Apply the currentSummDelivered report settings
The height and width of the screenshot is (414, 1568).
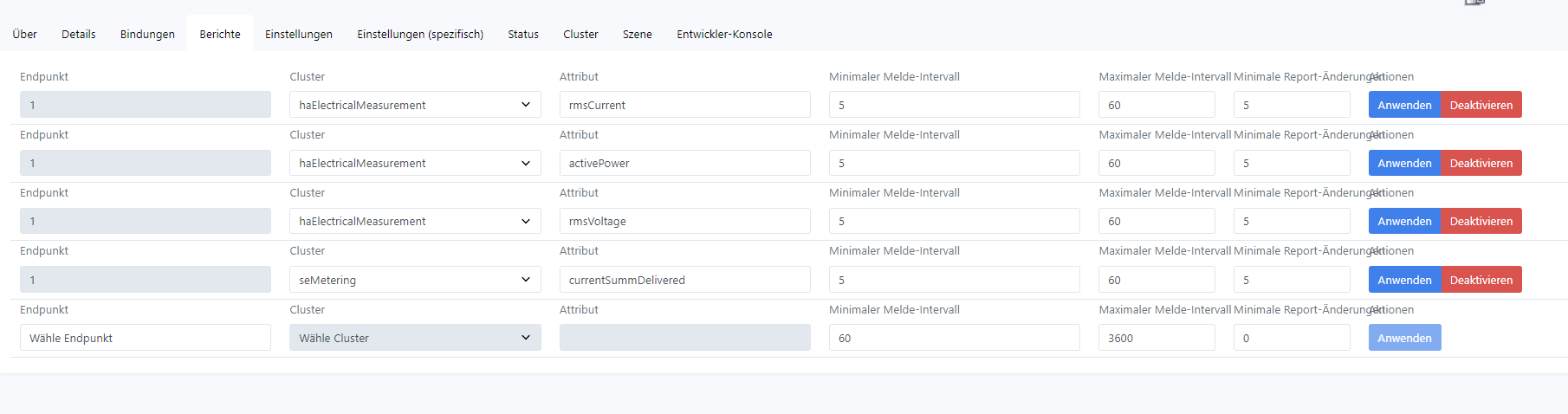[1404, 280]
